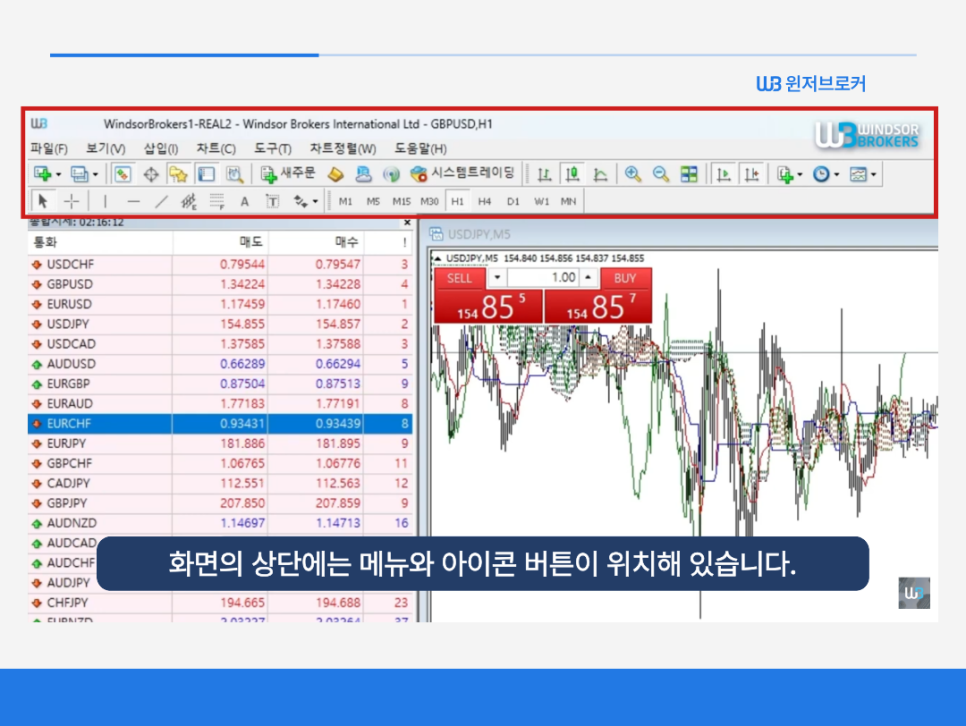
Task: Open the 도구(T) menu
Action: pyautogui.click(x=273, y=148)
